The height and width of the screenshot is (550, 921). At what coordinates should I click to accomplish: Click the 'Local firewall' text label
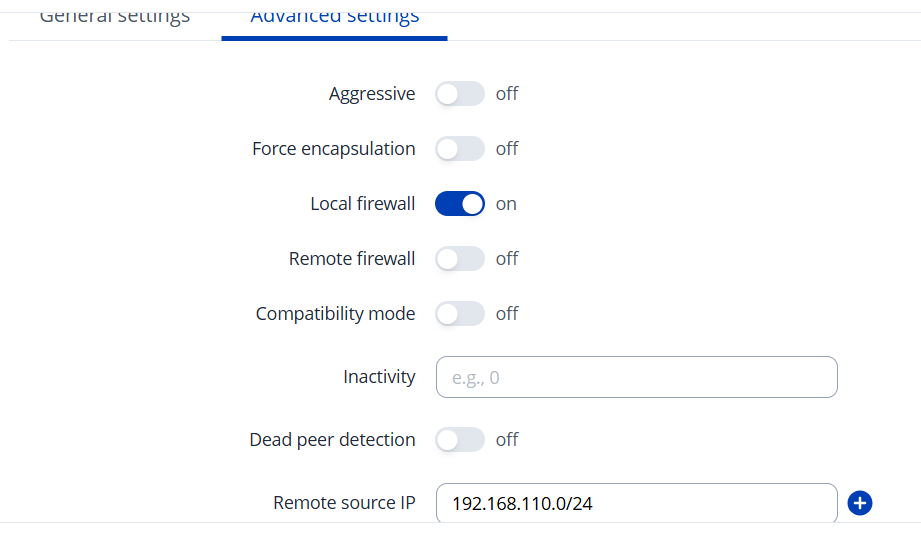362,204
